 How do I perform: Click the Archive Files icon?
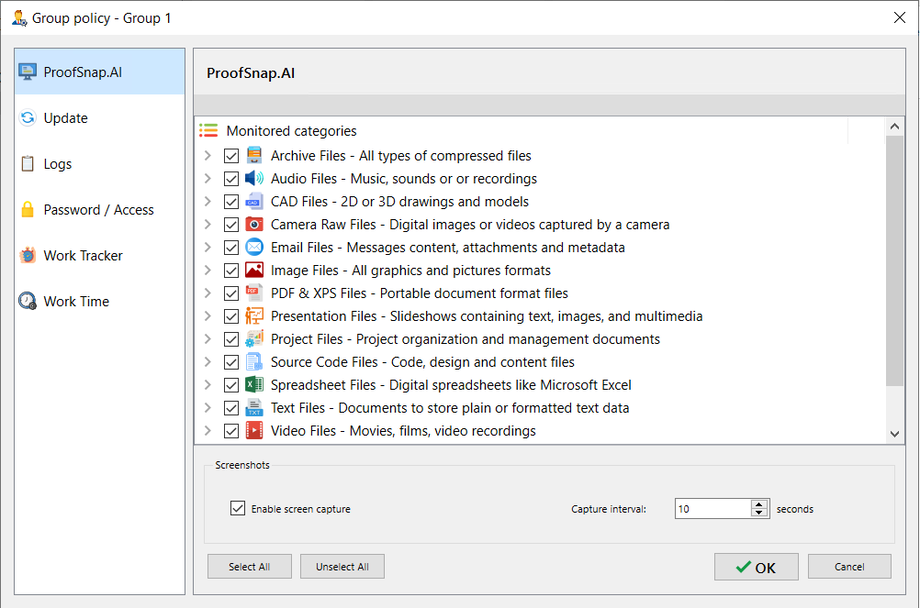(254, 156)
